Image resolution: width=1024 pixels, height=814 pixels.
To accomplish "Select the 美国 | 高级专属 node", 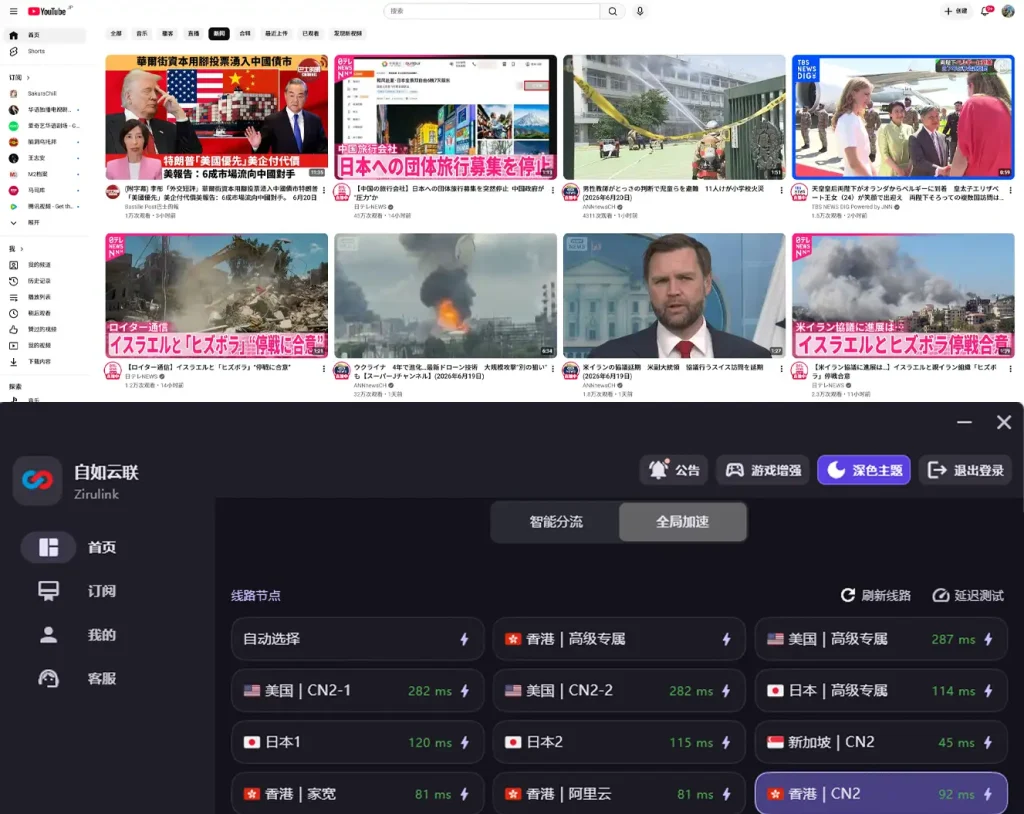I will pos(881,639).
